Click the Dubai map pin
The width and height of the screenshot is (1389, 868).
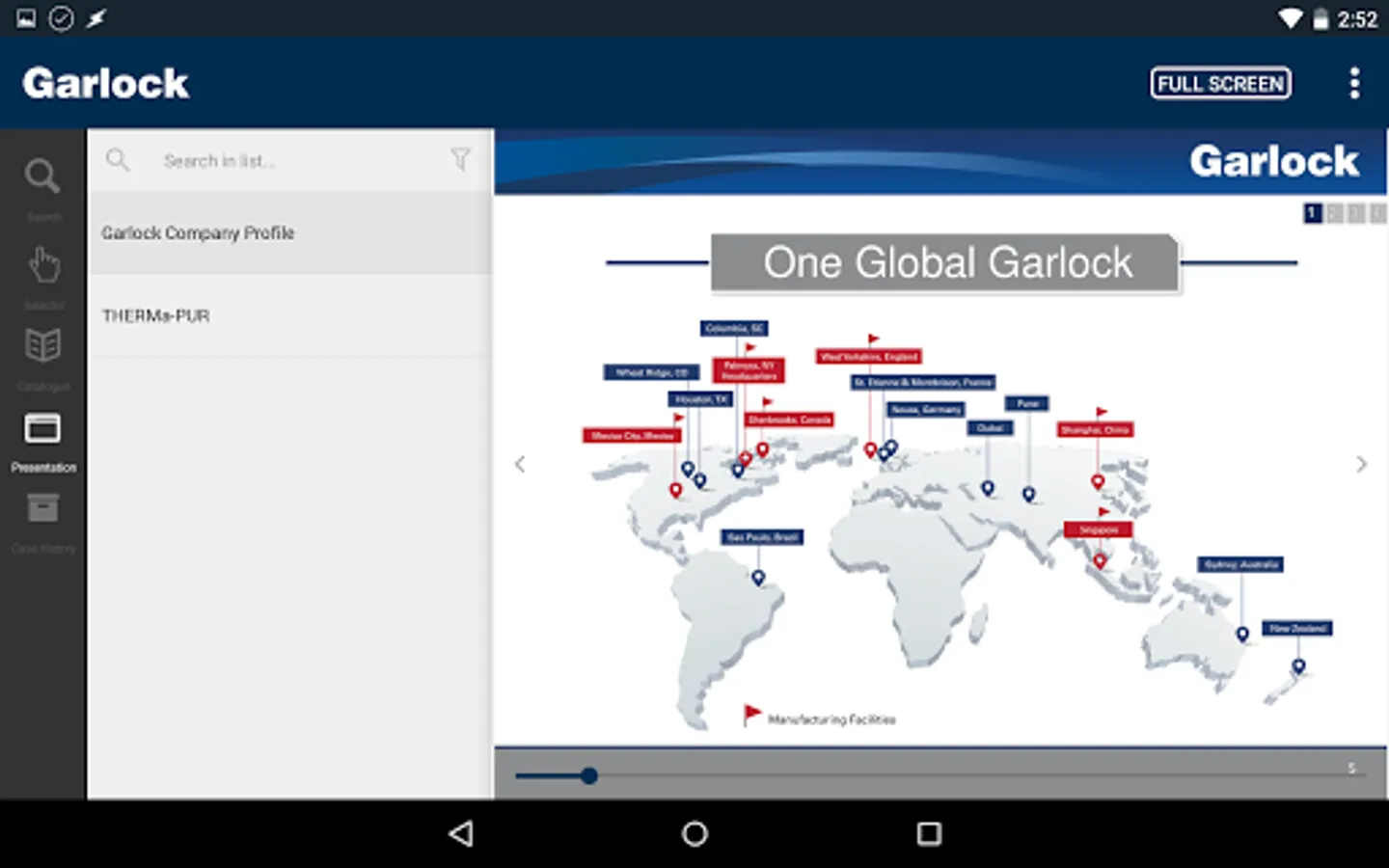coord(988,489)
